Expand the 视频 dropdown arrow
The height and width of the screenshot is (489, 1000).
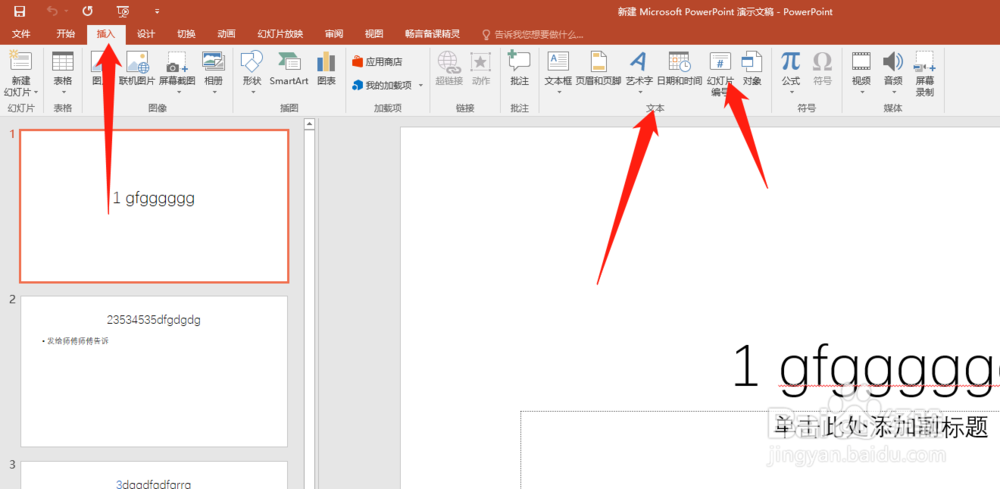[862, 92]
